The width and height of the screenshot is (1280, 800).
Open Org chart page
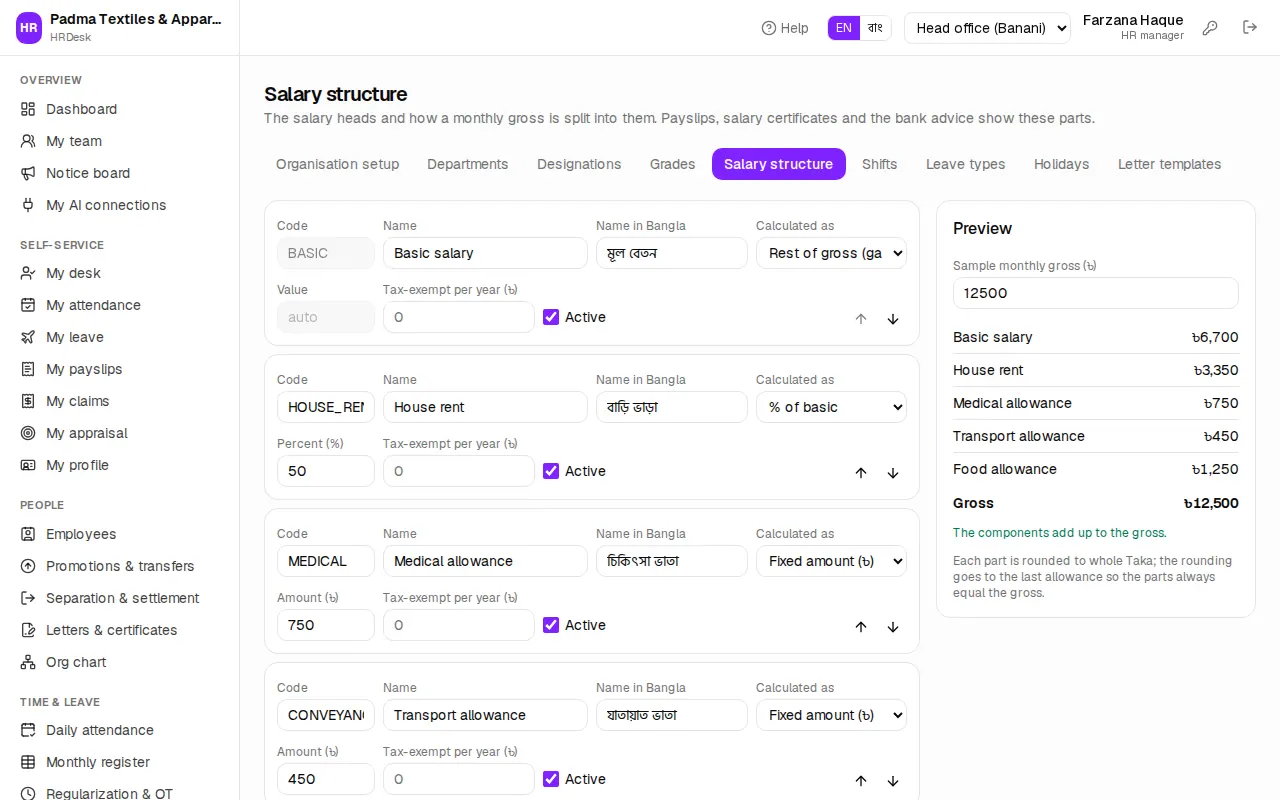click(x=120, y=662)
